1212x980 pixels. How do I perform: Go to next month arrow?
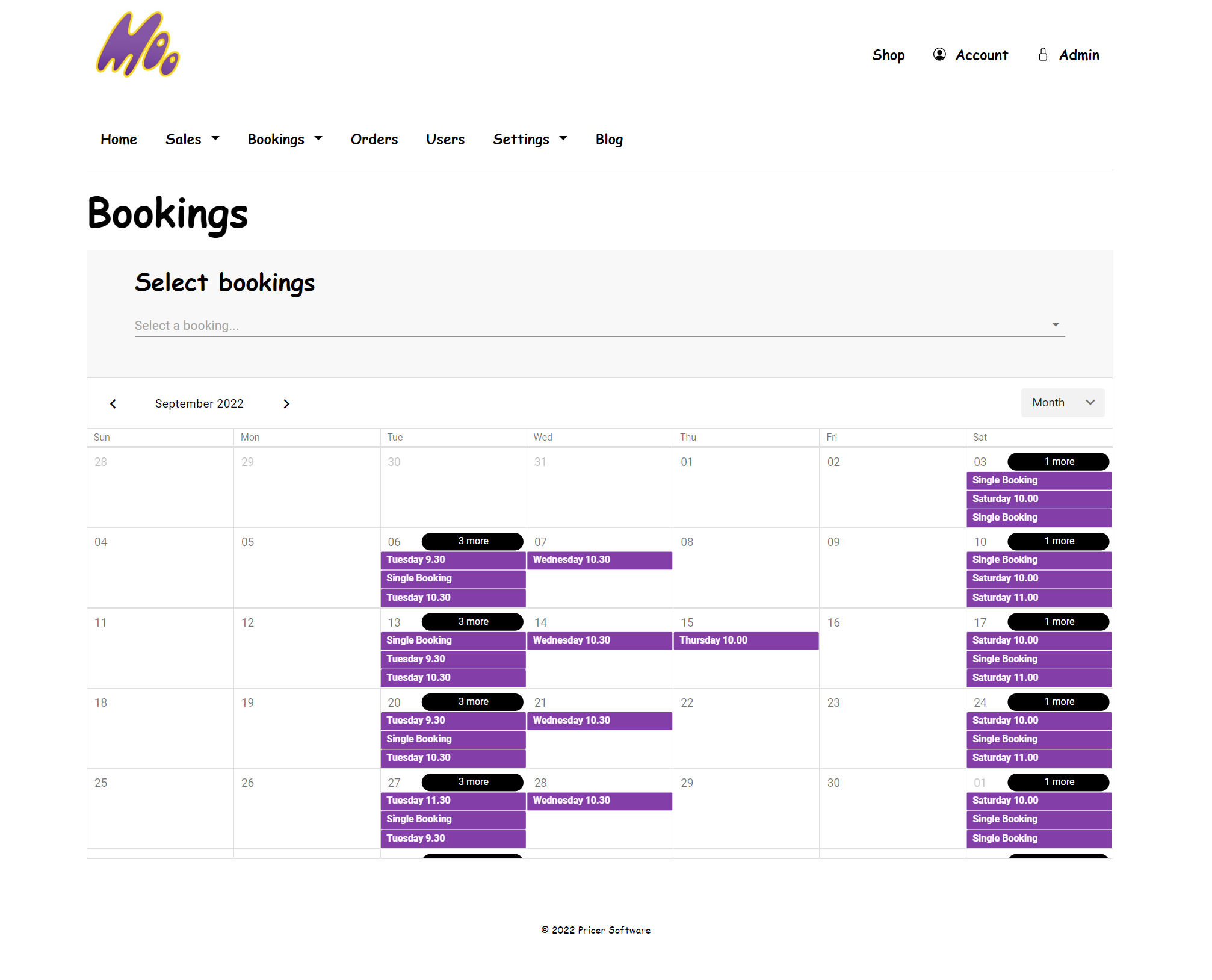point(286,403)
